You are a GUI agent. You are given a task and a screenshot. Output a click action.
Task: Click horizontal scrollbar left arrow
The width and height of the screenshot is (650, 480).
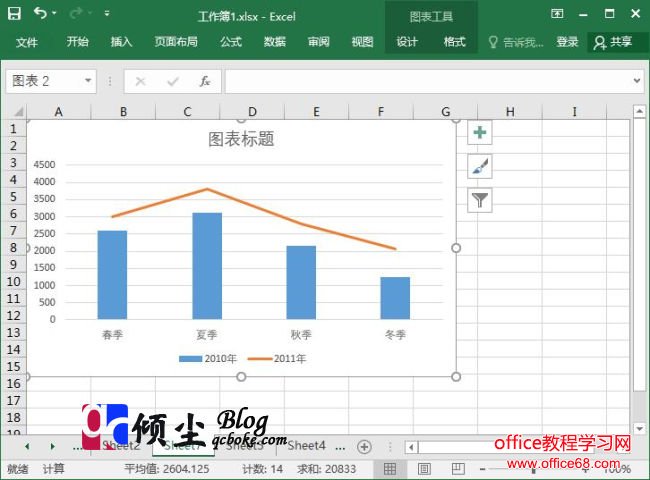pos(411,447)
